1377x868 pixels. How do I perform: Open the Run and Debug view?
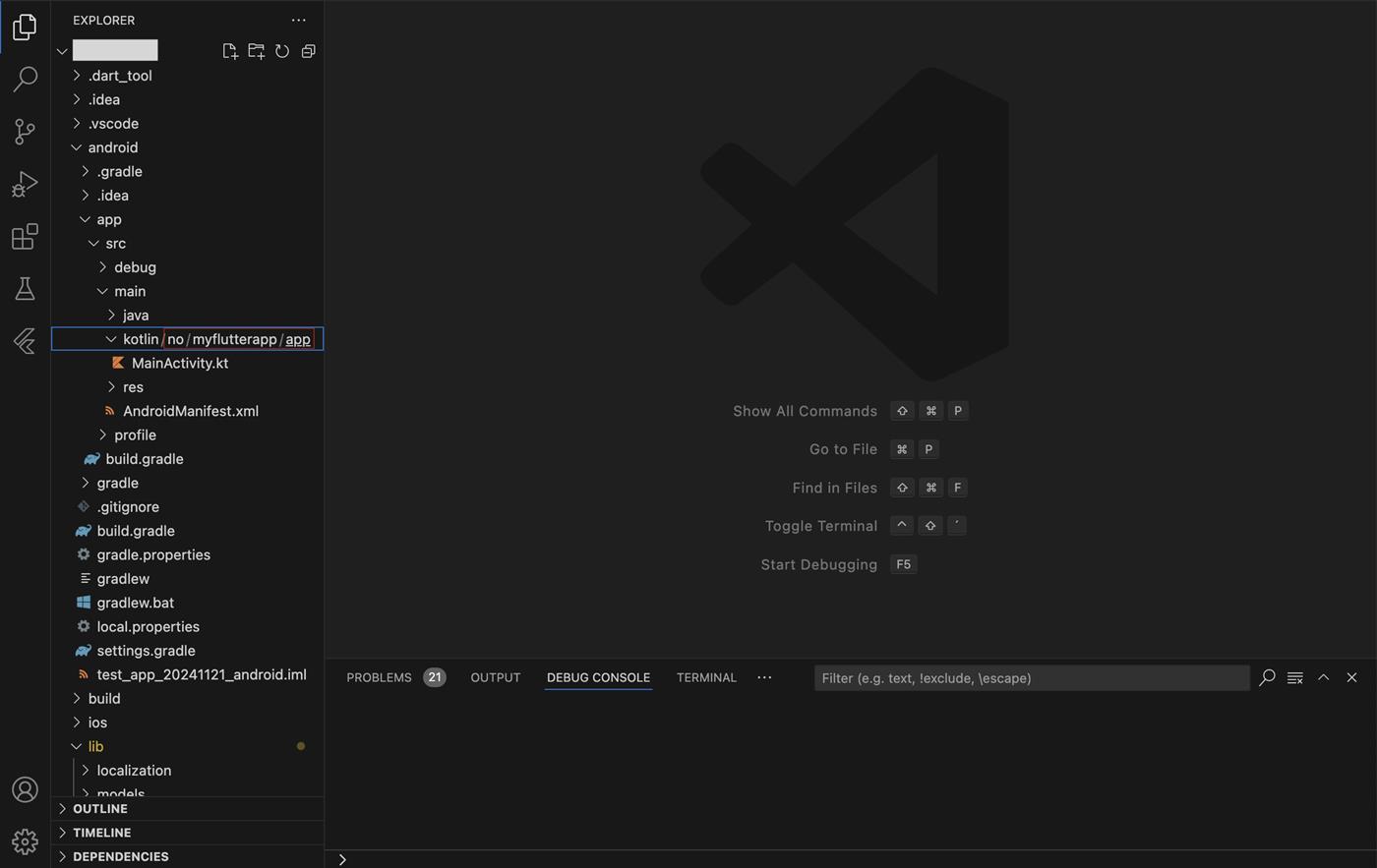tap(25, 184)
